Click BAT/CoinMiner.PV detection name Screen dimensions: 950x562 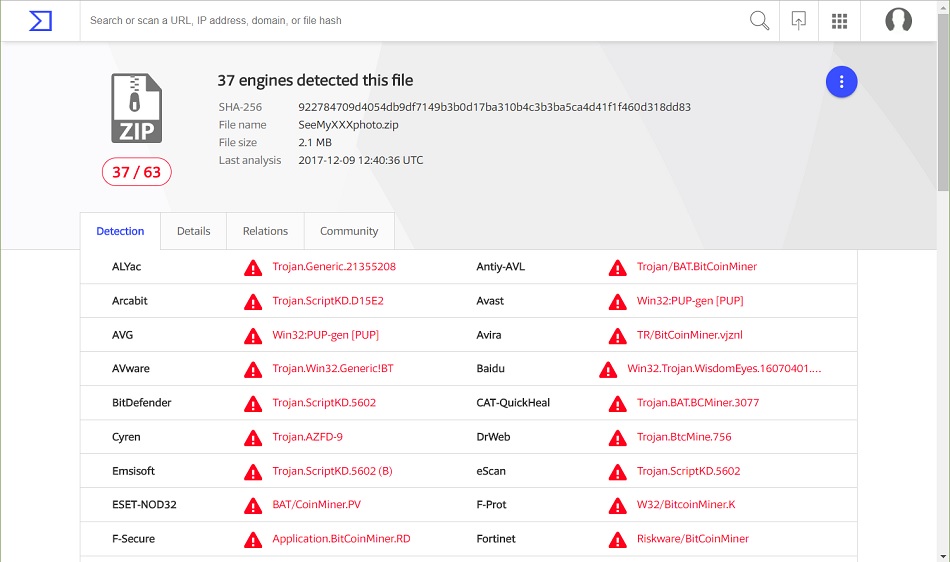click(316, 504)
